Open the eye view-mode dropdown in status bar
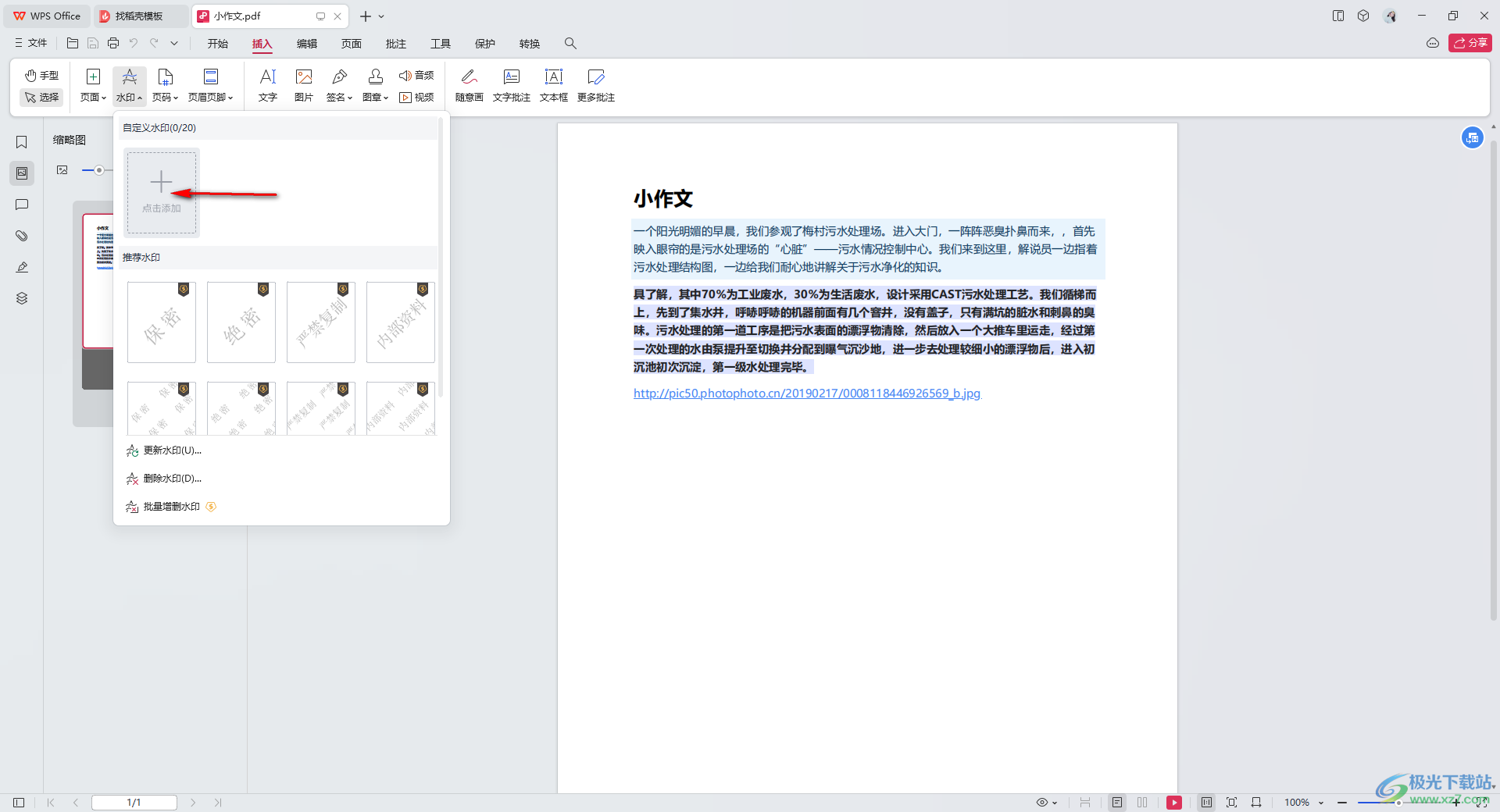Screen dimensions: 1500x812 (x=1047, y=803)
